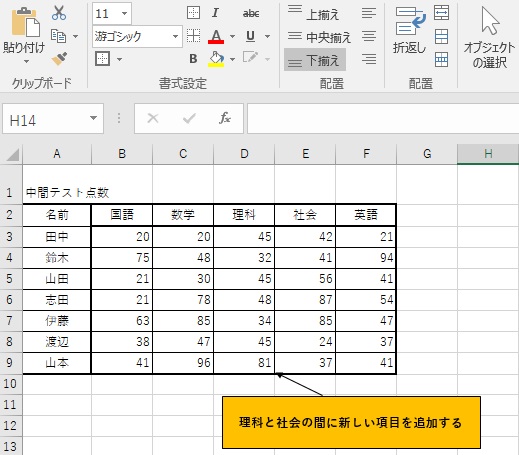Click the fx insert function icon
519x455 pixels.
[x=225, y=118]
